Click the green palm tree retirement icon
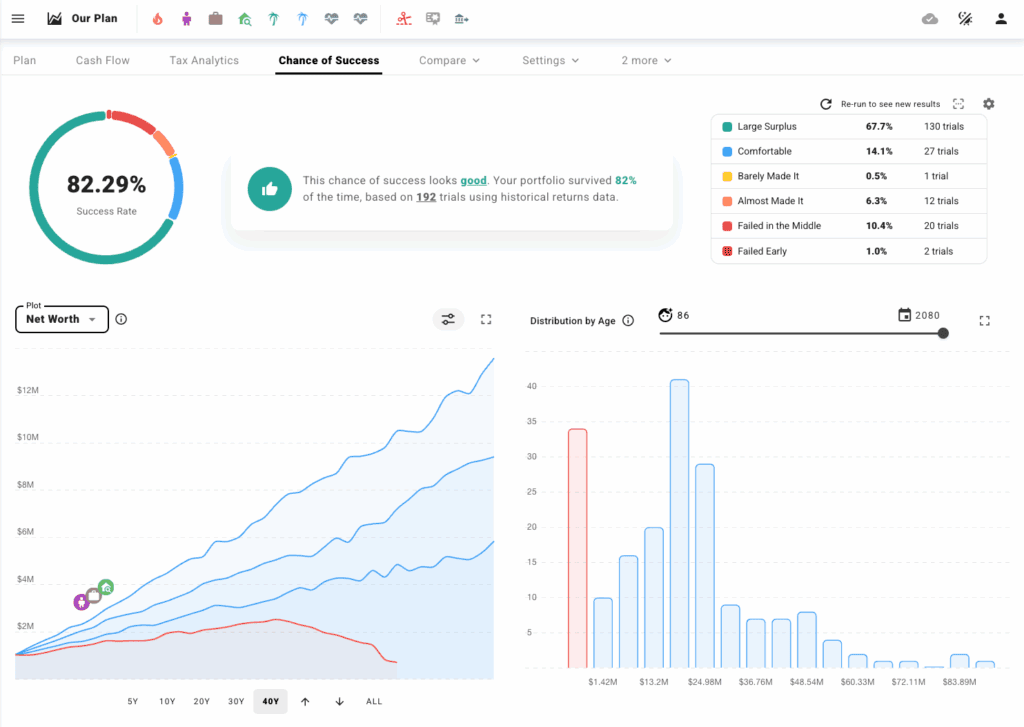This screenshot has width=1024, height=727. (274, 18)
